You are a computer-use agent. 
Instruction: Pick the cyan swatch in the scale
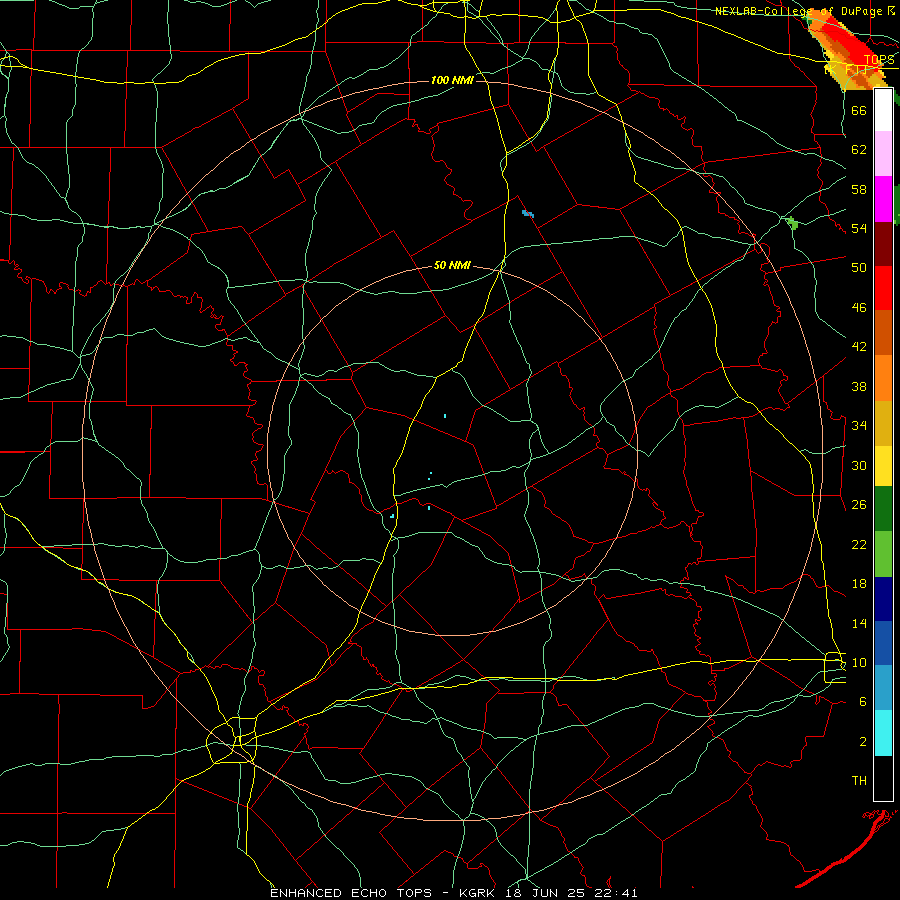883,733
